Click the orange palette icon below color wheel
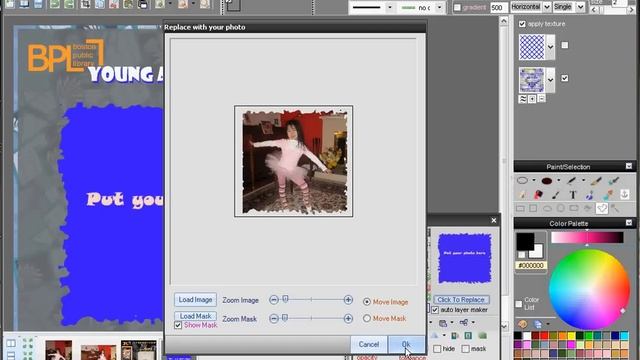 pyautogui.click(x=522, y=324)
